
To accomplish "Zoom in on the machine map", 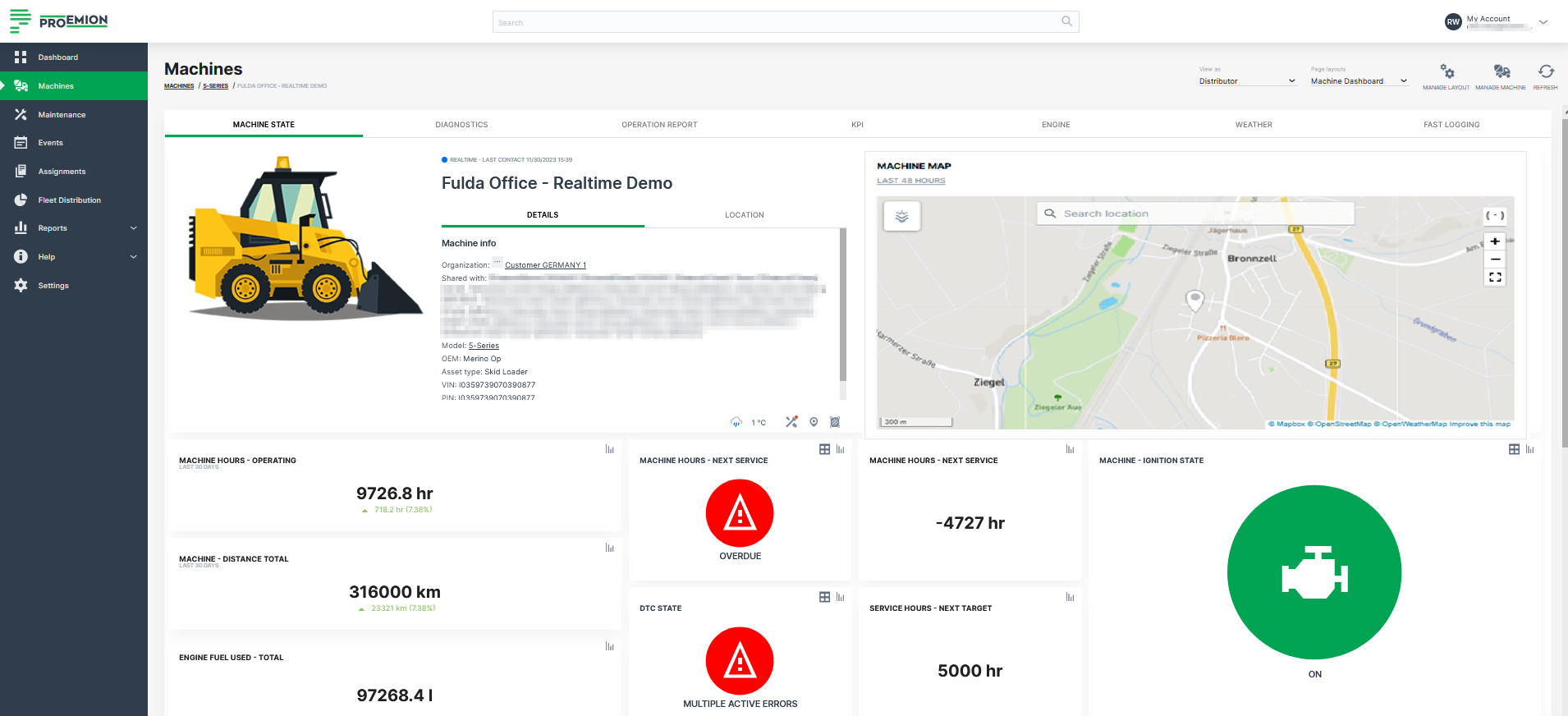I will tap(1495, 241).
